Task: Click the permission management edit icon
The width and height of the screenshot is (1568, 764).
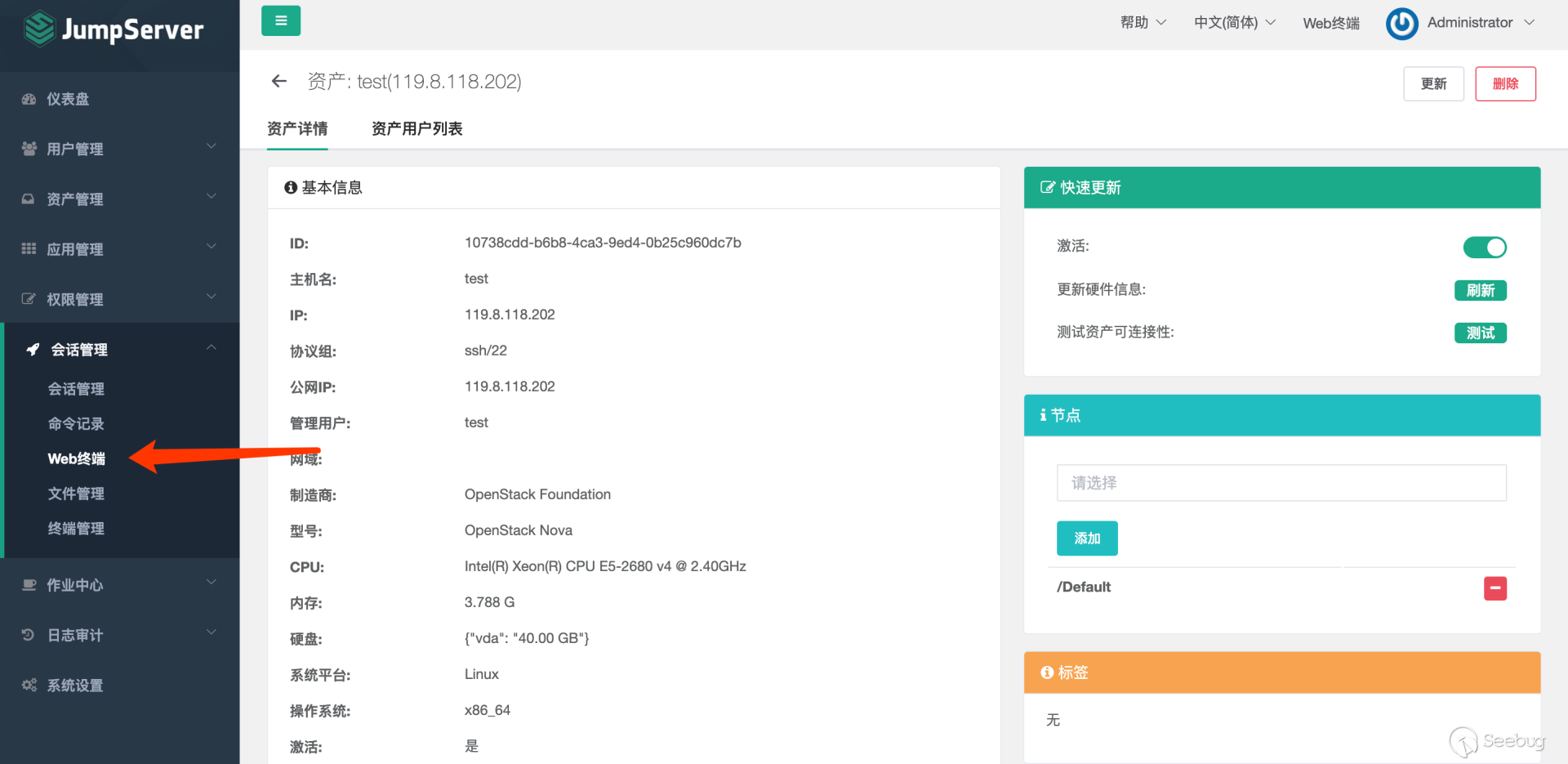Action: coord(29,299)
